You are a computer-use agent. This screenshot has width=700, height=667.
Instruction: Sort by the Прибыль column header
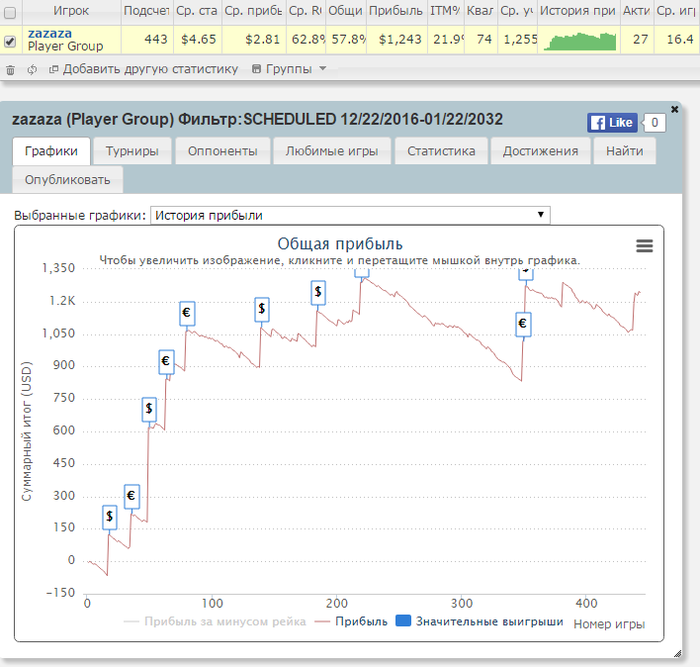pos(396,11)
